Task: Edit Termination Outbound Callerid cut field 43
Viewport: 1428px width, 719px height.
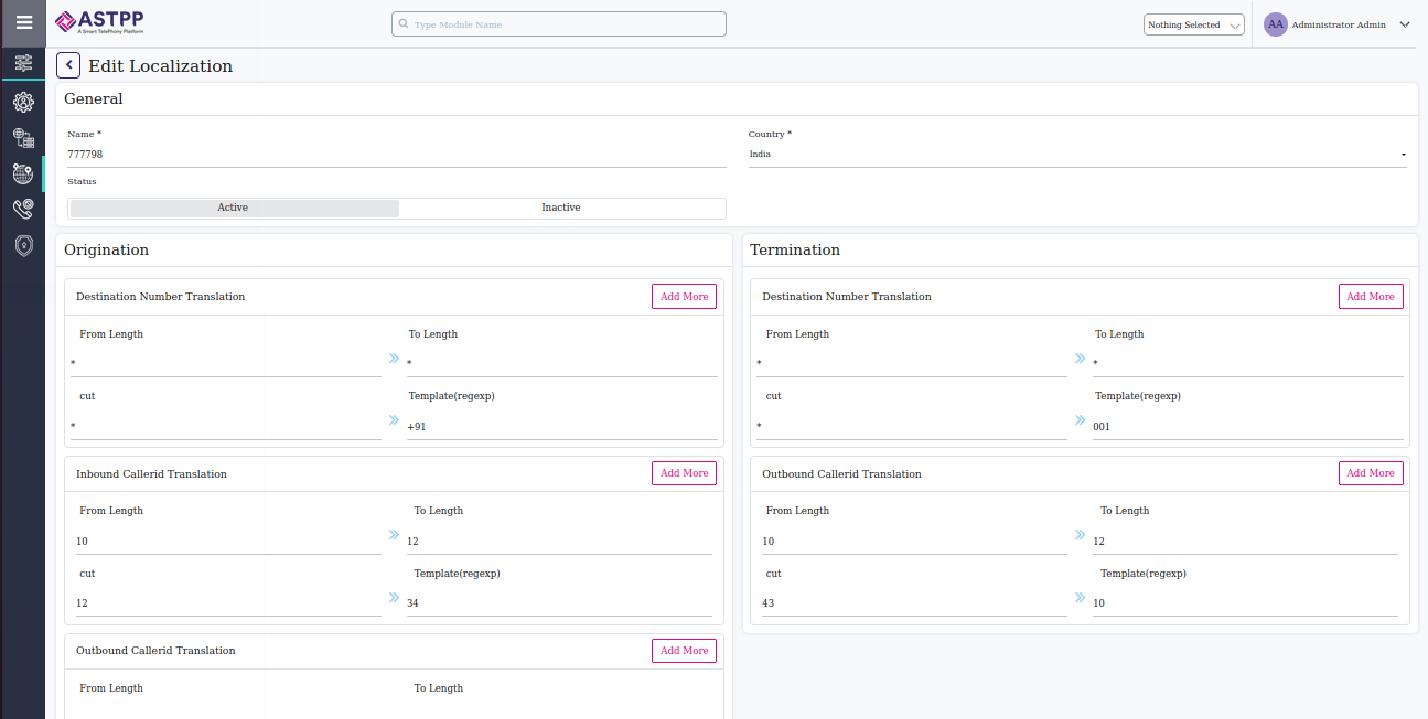Action: (x=914, y=603)
